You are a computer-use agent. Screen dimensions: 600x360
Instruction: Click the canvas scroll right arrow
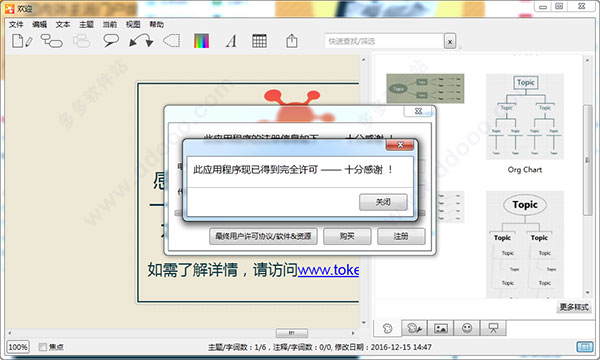[353, 333]
